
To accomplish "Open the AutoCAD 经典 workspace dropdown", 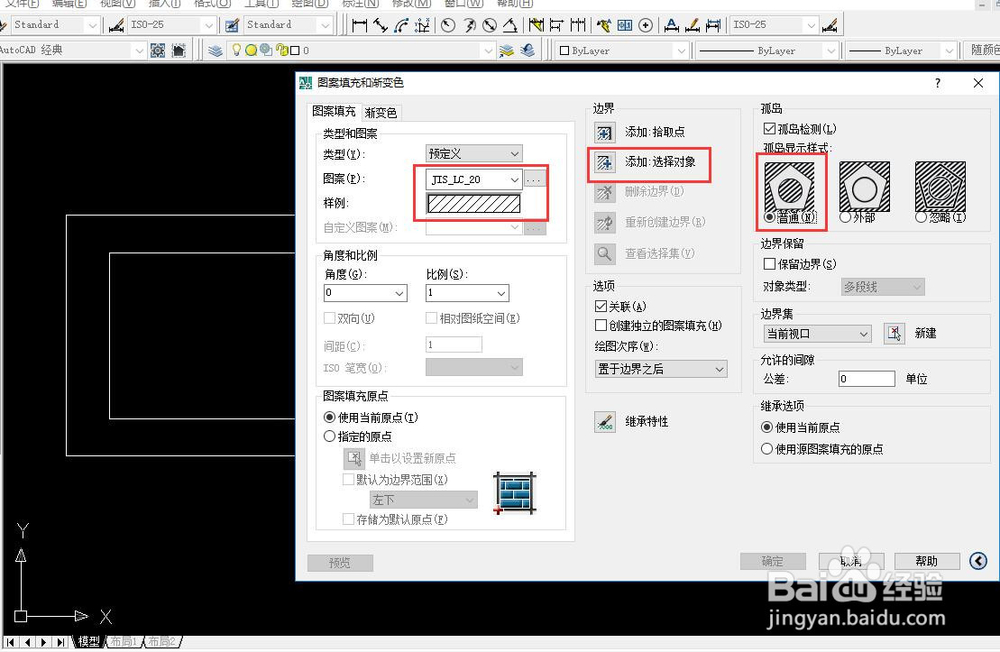I will 72,50.
